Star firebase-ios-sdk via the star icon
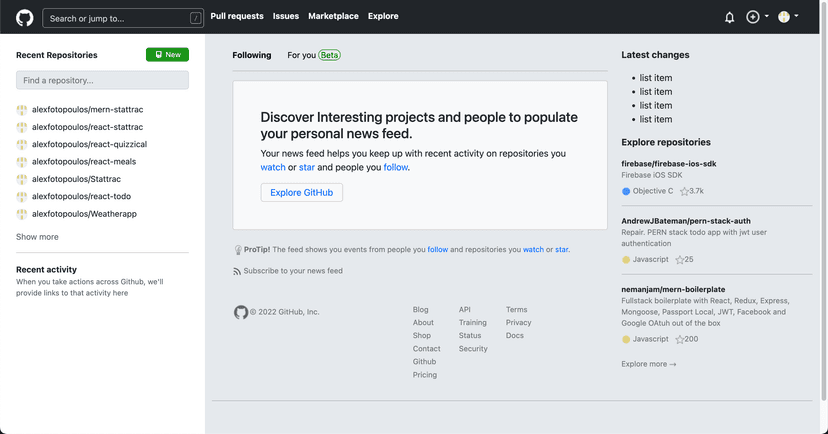Image resolution: width=828 pixels, height=434 pixels. pyautogui.click(x=684, y=191)
